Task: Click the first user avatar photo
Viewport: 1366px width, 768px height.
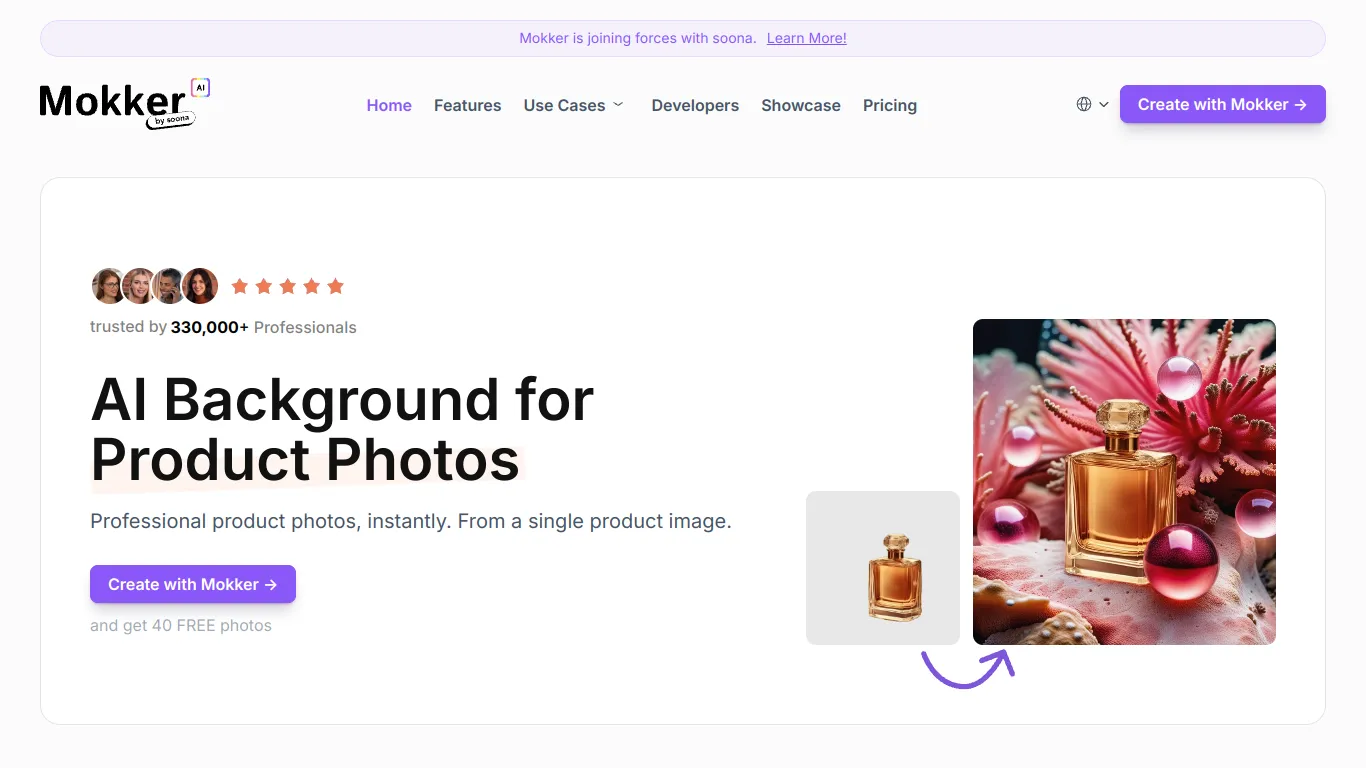Action: [x=108, y=286]
